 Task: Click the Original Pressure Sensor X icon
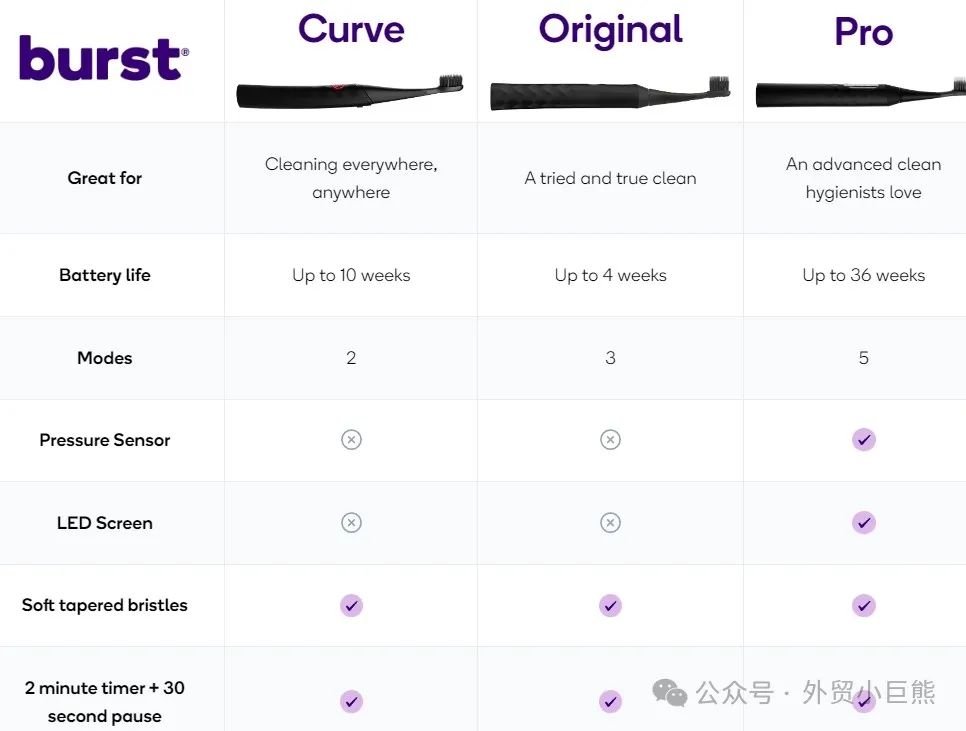(x=611, y=440)
